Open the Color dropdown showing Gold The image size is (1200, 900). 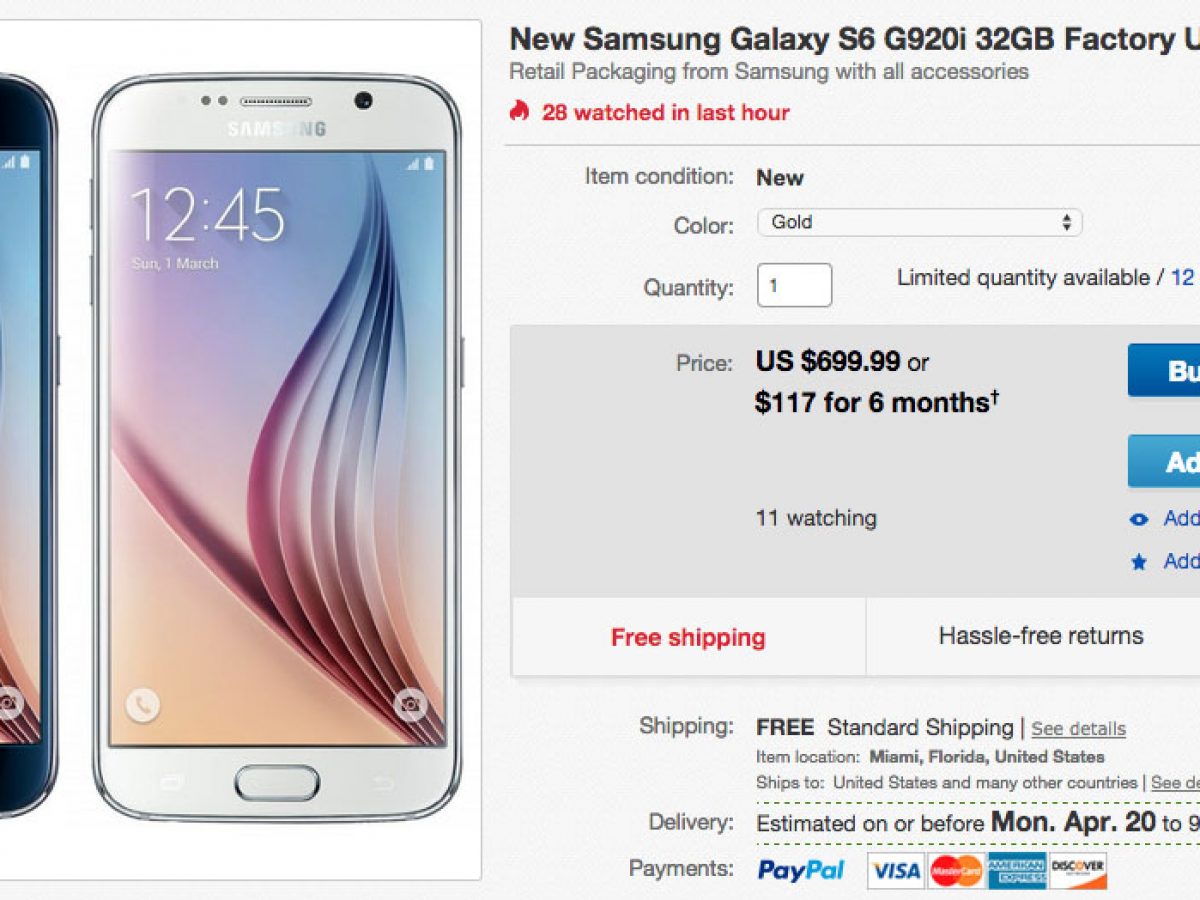click(x=919, y=222)
